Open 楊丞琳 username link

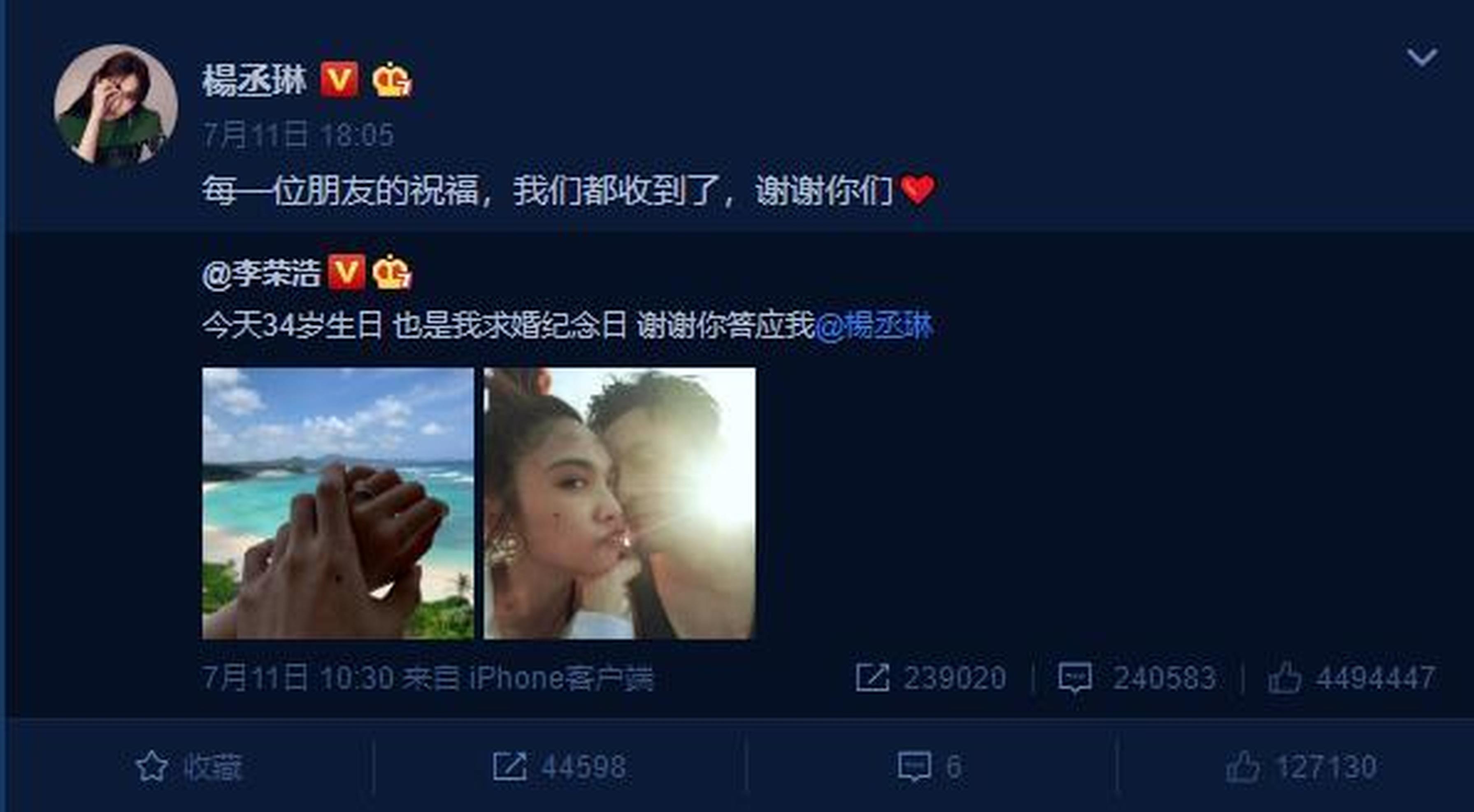(255, 79)
